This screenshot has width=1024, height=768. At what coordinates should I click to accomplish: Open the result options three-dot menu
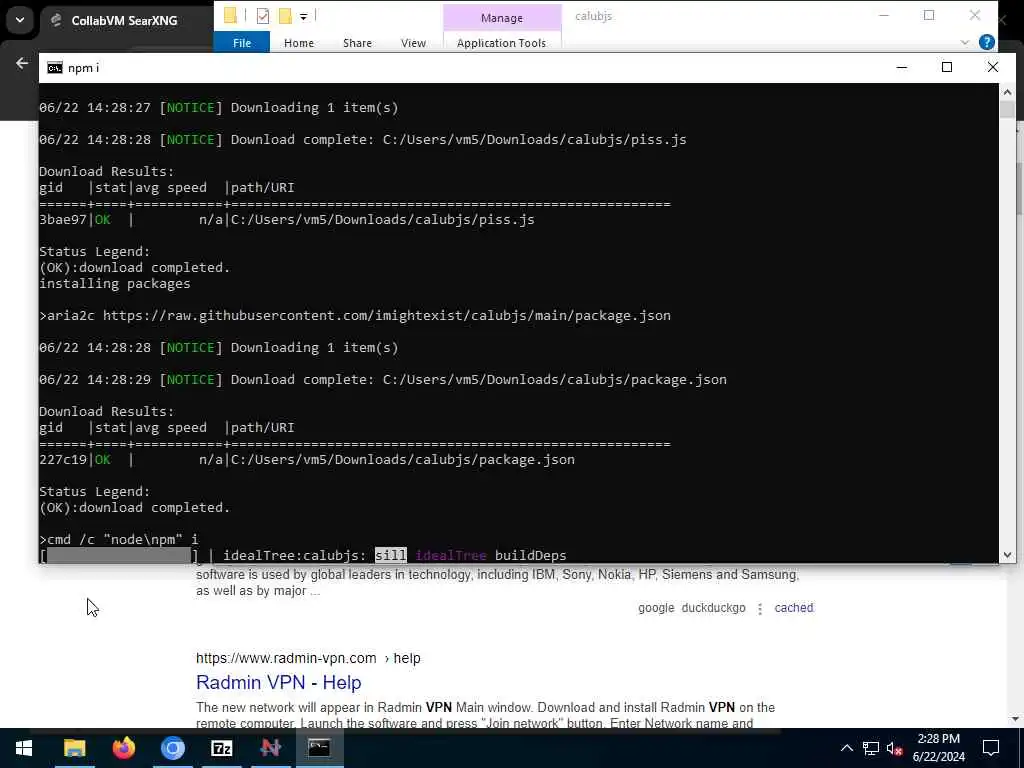coord(760,609)
